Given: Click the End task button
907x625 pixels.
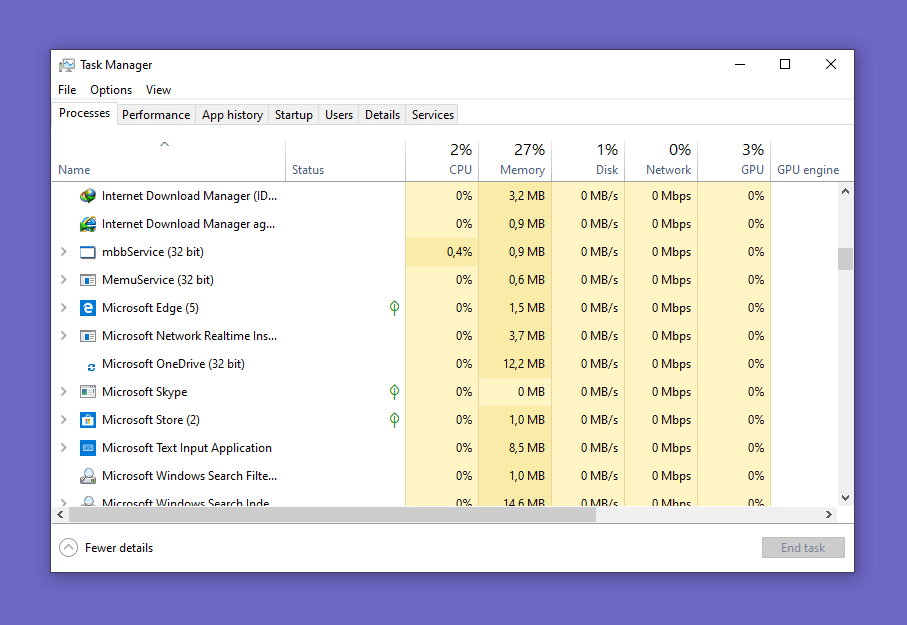Looking at the screenshot, I should (803, 547).
